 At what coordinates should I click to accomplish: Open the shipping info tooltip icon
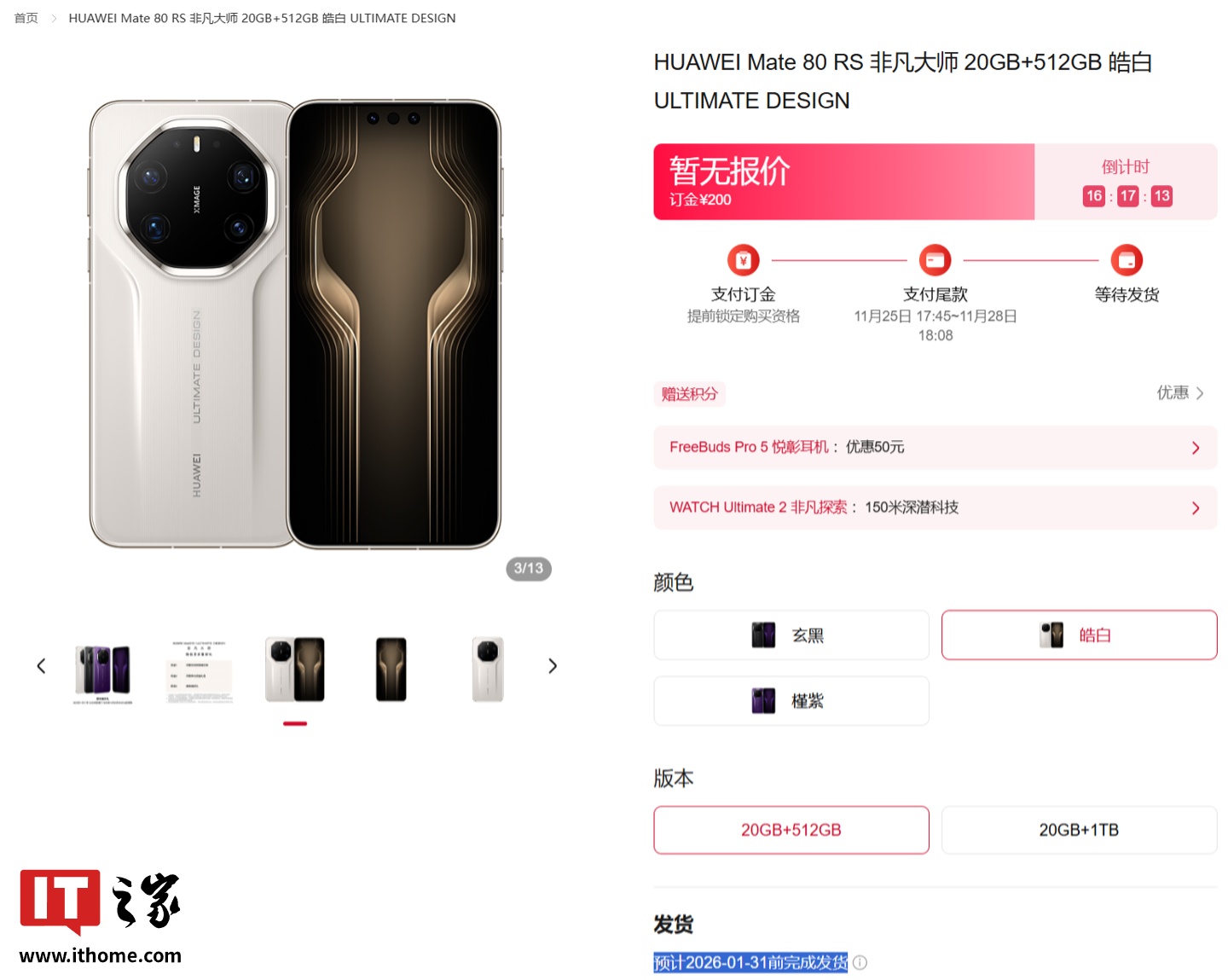tap(860, 962)
